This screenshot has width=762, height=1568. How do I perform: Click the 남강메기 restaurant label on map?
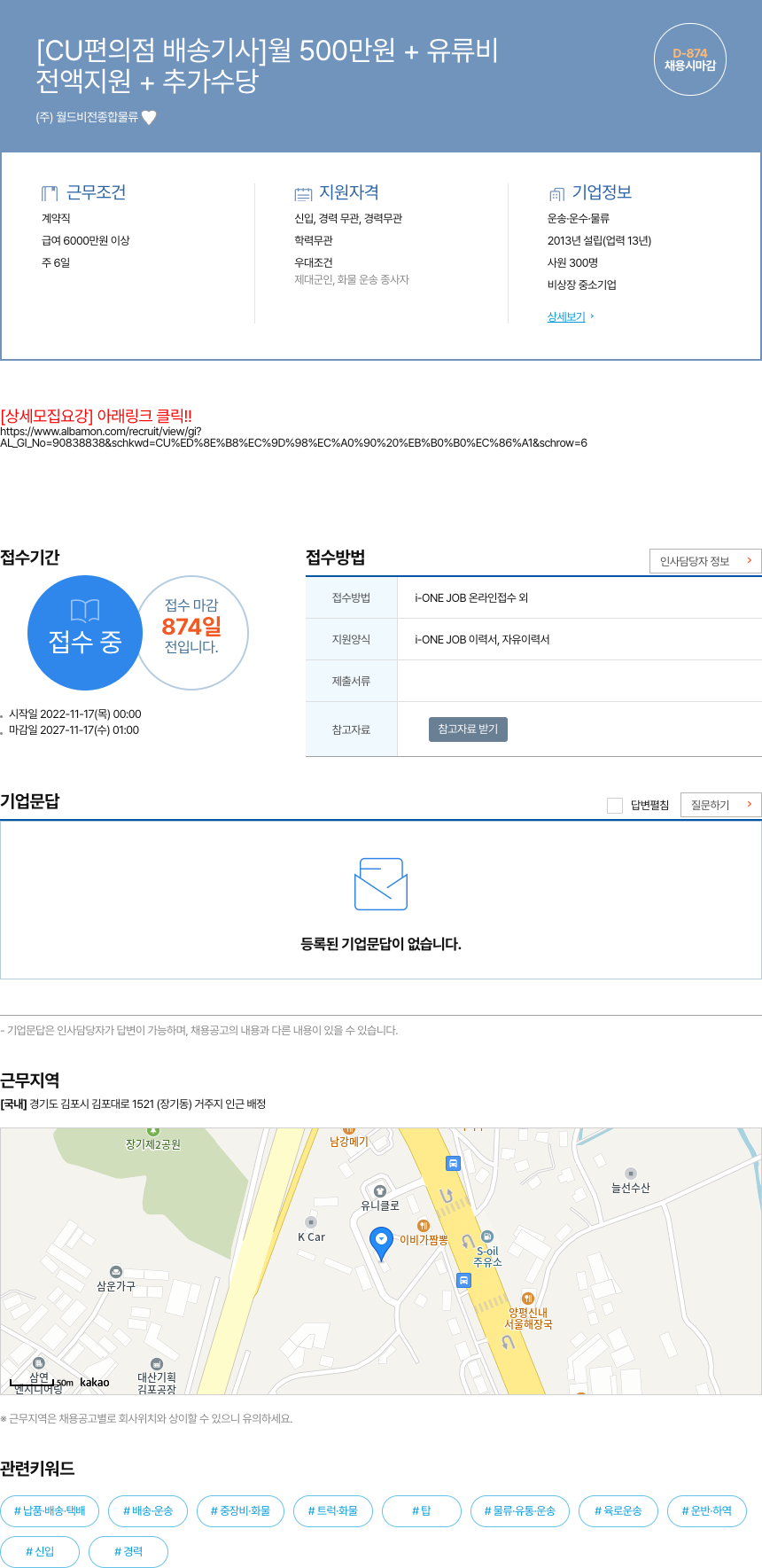click(x=349, y=1142)
